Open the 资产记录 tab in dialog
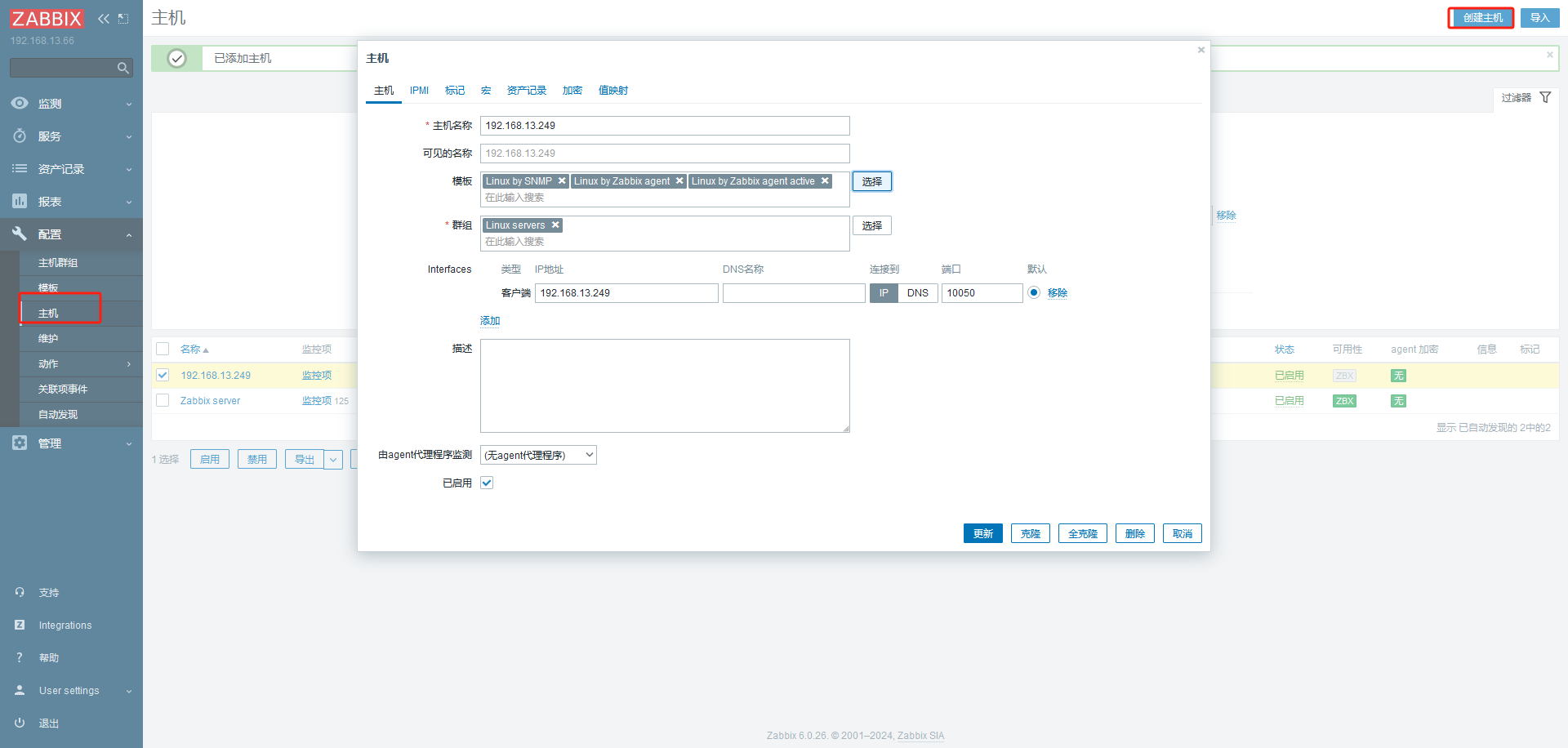This screenshot has height=748, width=1568. point(526,91)
